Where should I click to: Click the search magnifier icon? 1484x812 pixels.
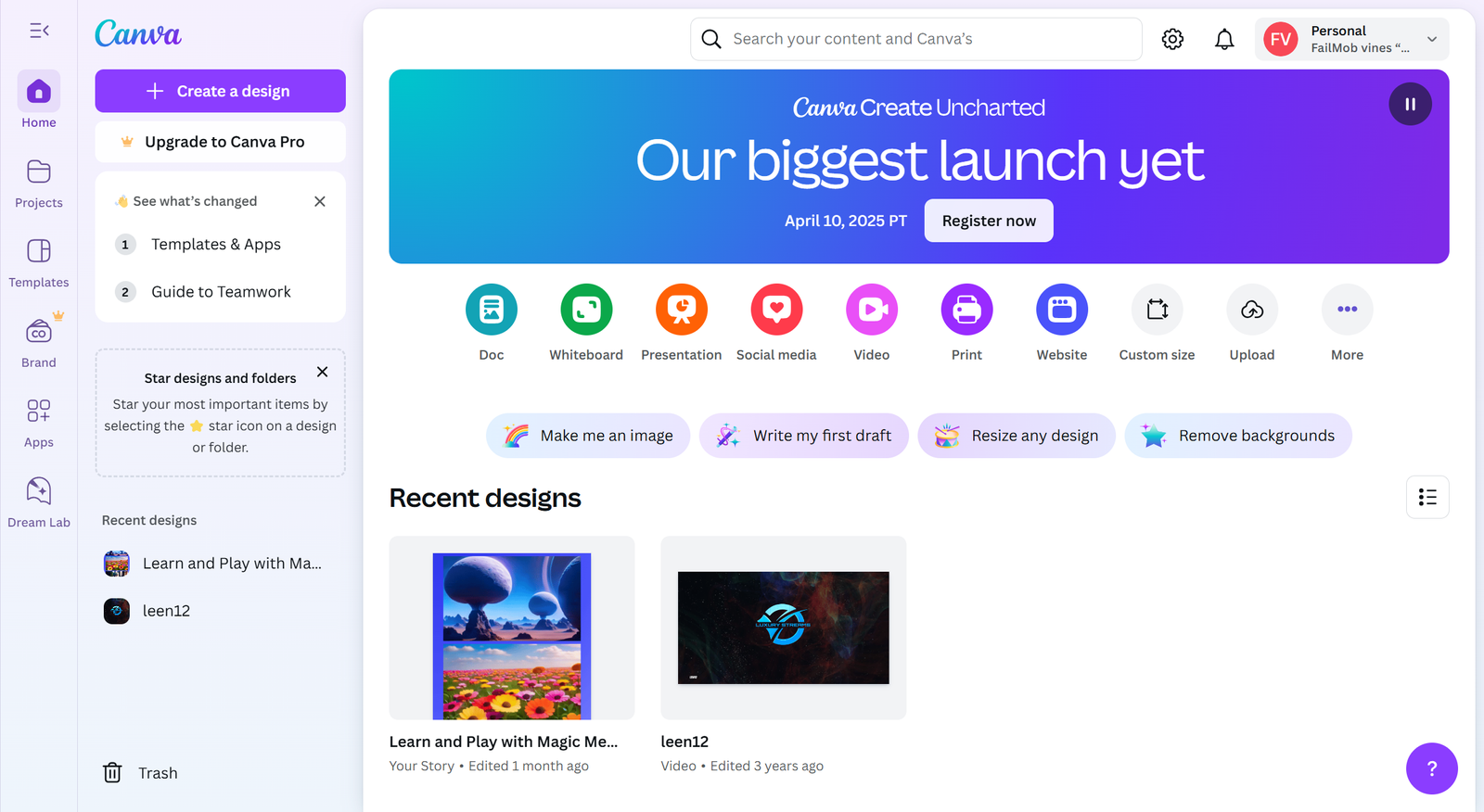[711, 39]
